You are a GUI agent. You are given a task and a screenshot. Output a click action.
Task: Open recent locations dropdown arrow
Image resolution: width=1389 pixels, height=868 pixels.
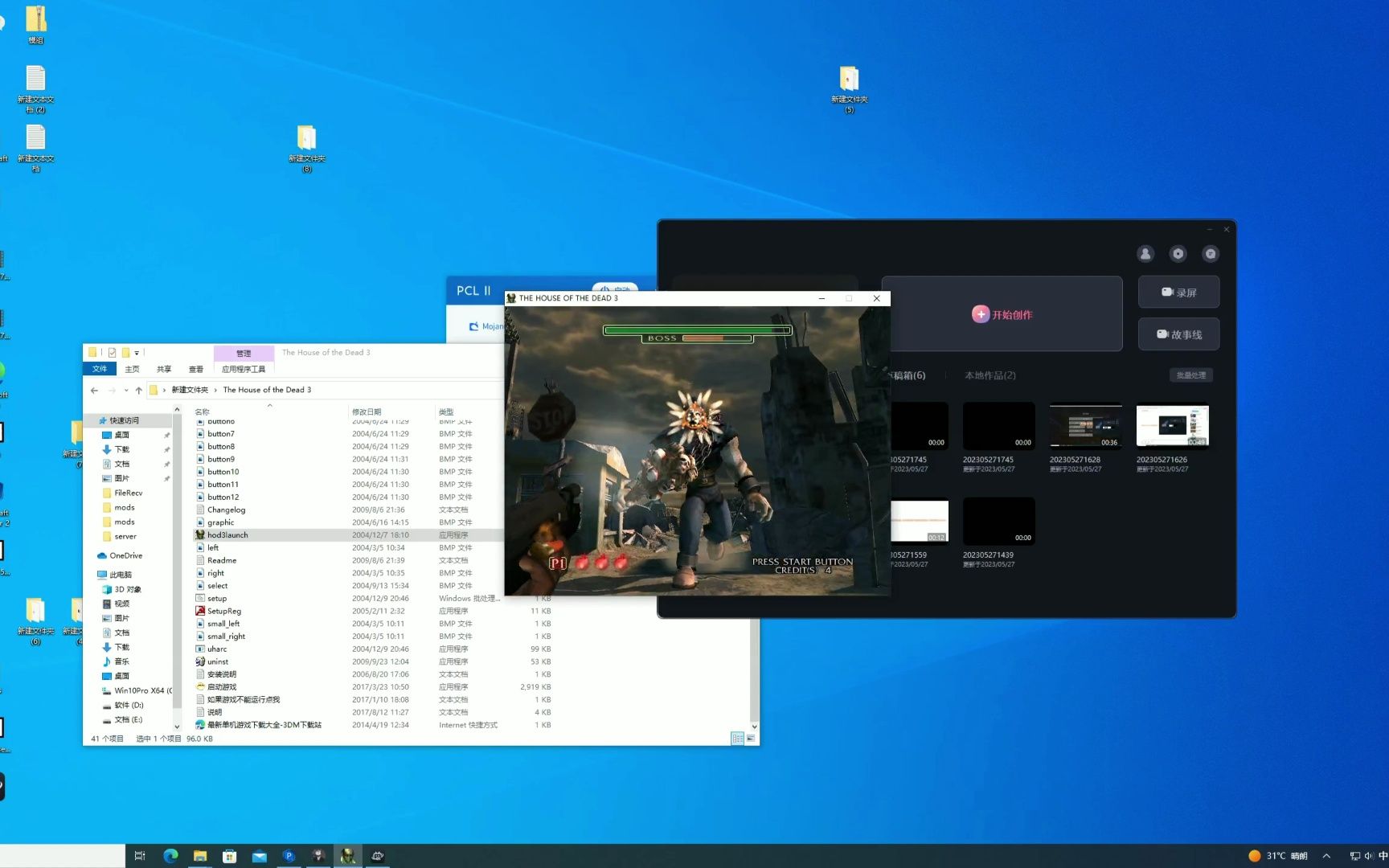pyautogui.click(x=126, y=390)
